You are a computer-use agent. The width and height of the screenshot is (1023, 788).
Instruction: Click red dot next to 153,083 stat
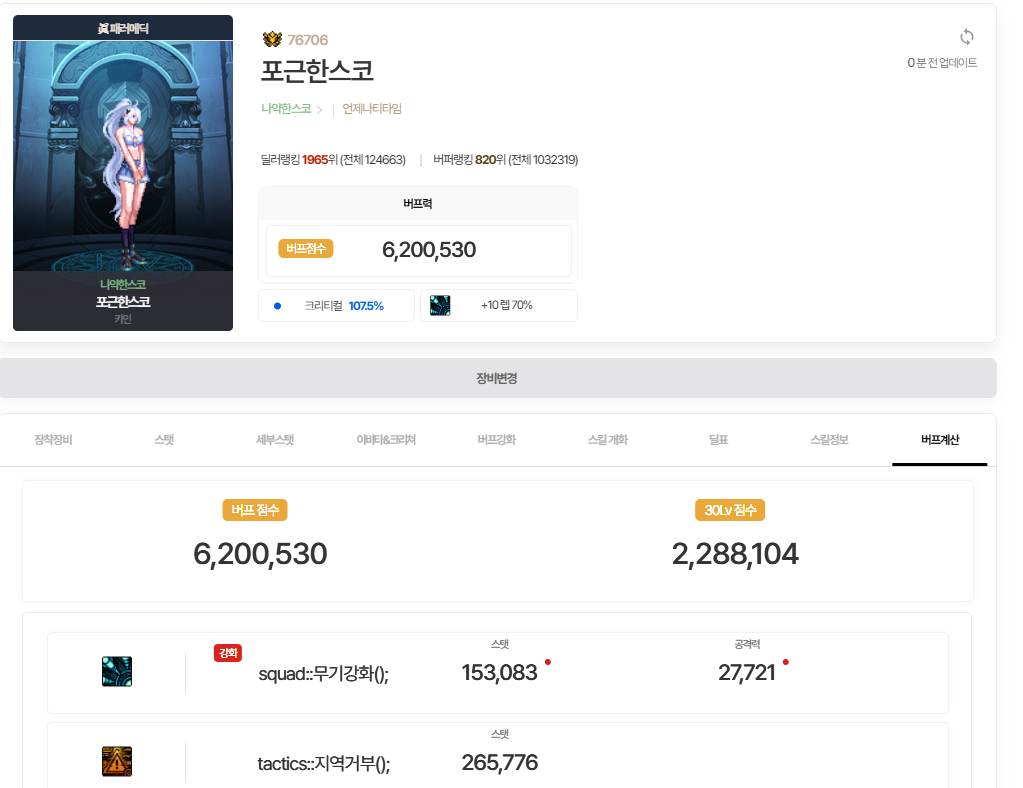548,662
